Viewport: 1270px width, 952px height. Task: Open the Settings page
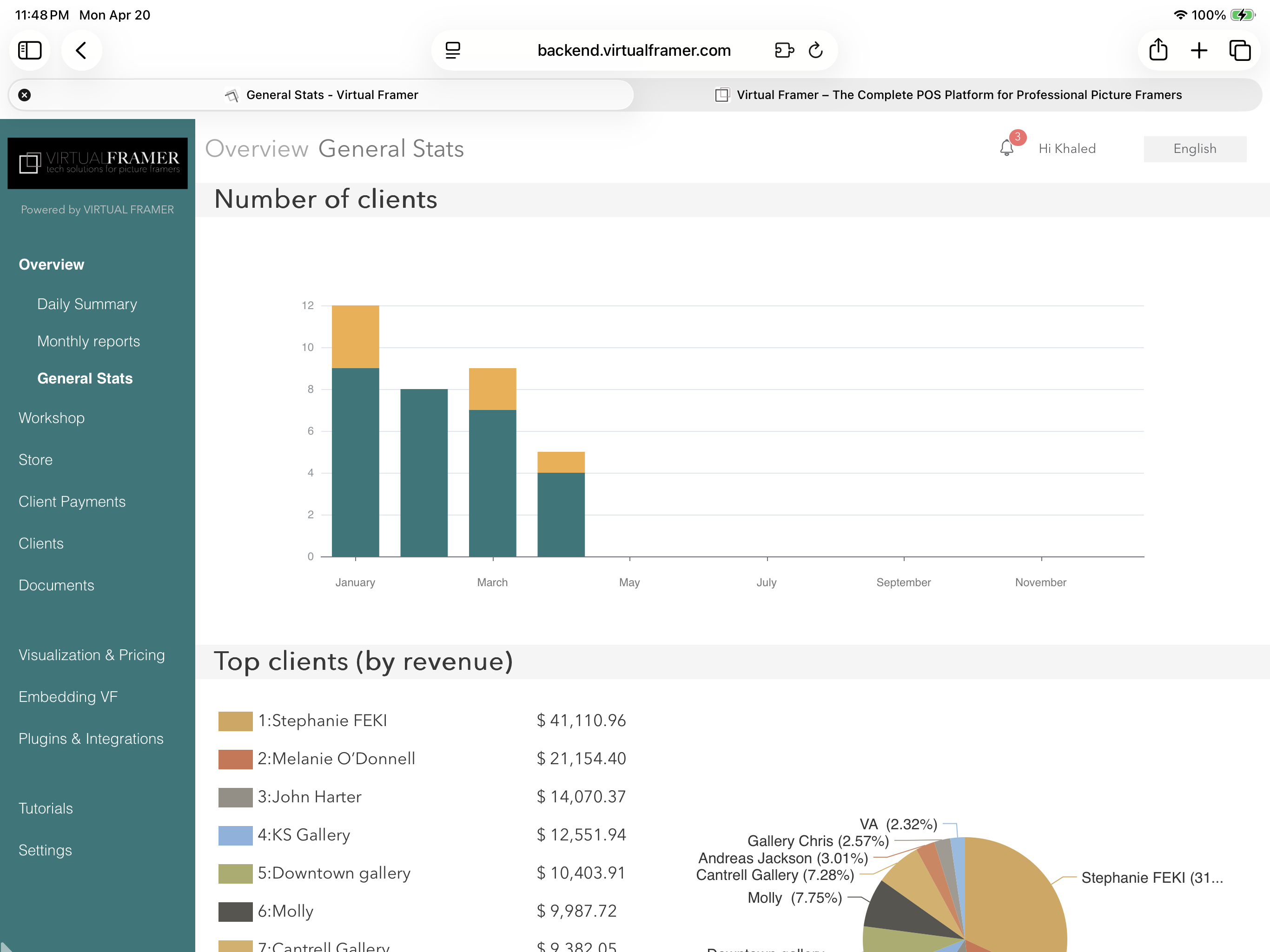click(45, 850)
